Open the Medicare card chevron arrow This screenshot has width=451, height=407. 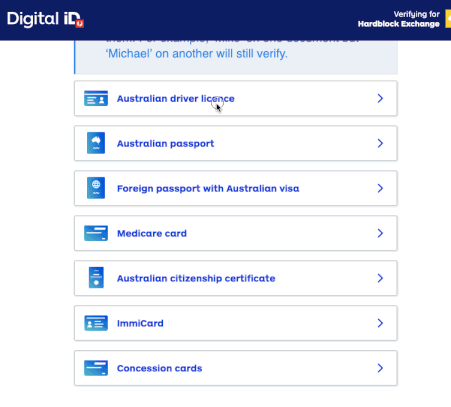coord(380,233)
